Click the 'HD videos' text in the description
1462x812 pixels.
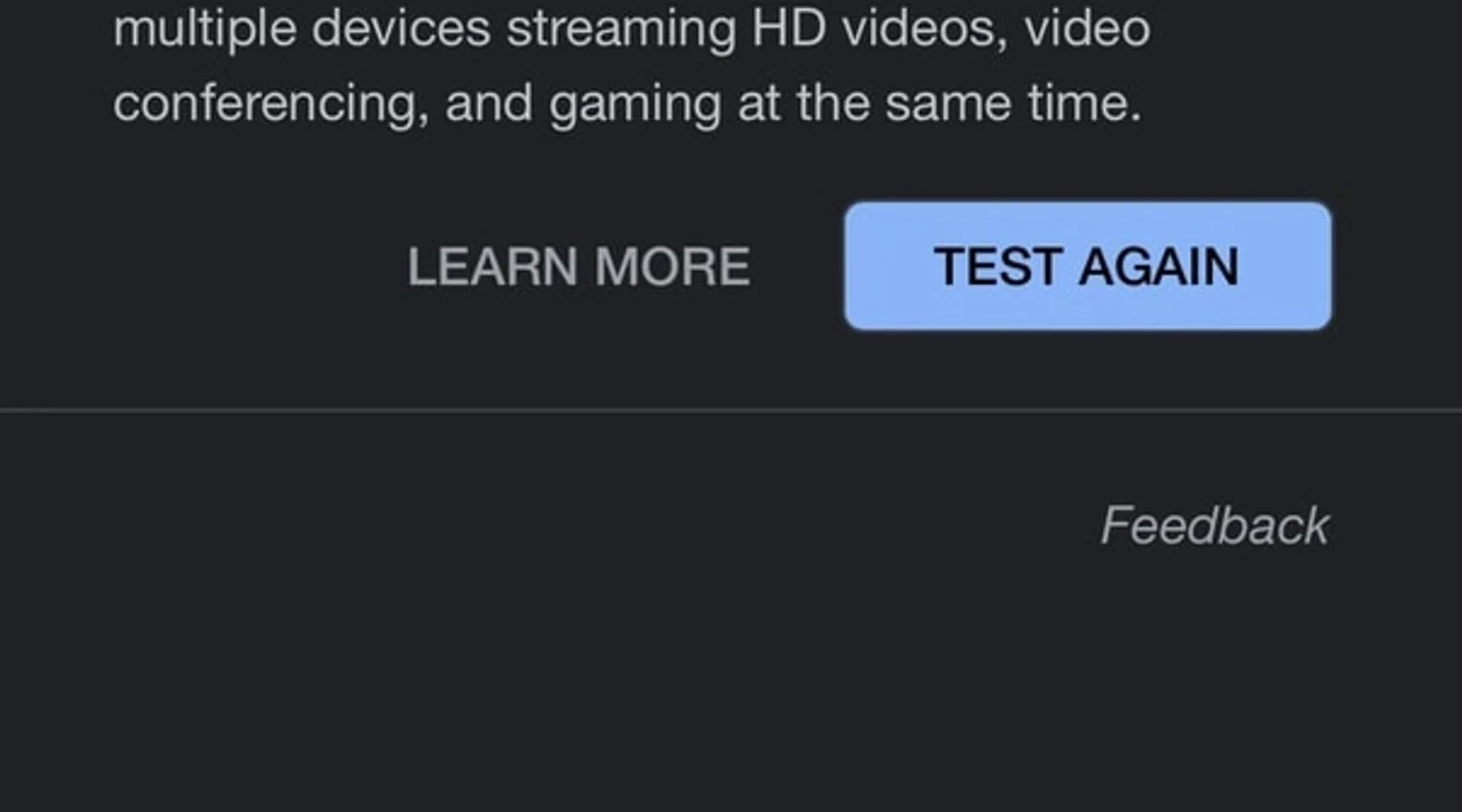pyautogui.click(x=880, y=28)
